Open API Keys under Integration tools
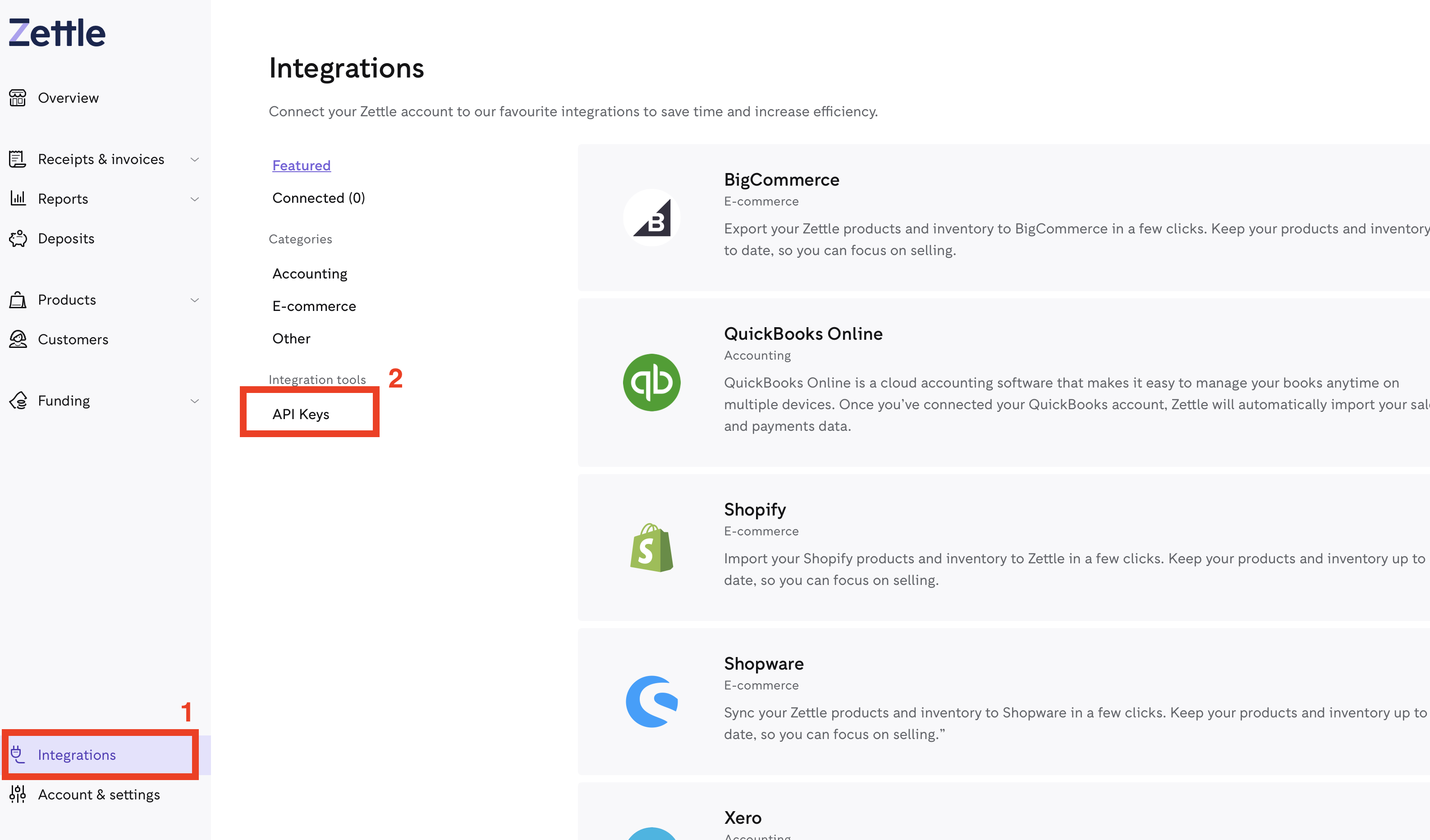The image size is (1430, 840). [301, 414]
